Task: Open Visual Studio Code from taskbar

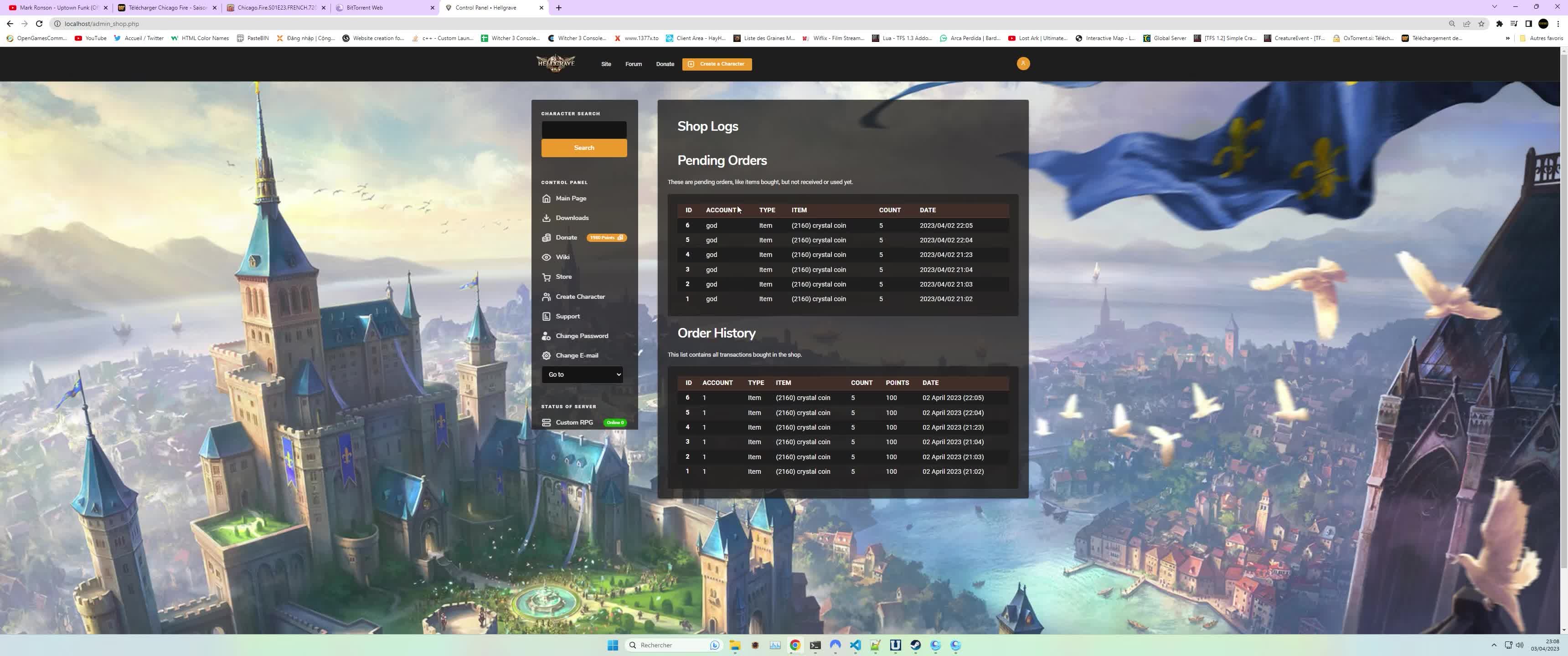Action: [855, 645]
